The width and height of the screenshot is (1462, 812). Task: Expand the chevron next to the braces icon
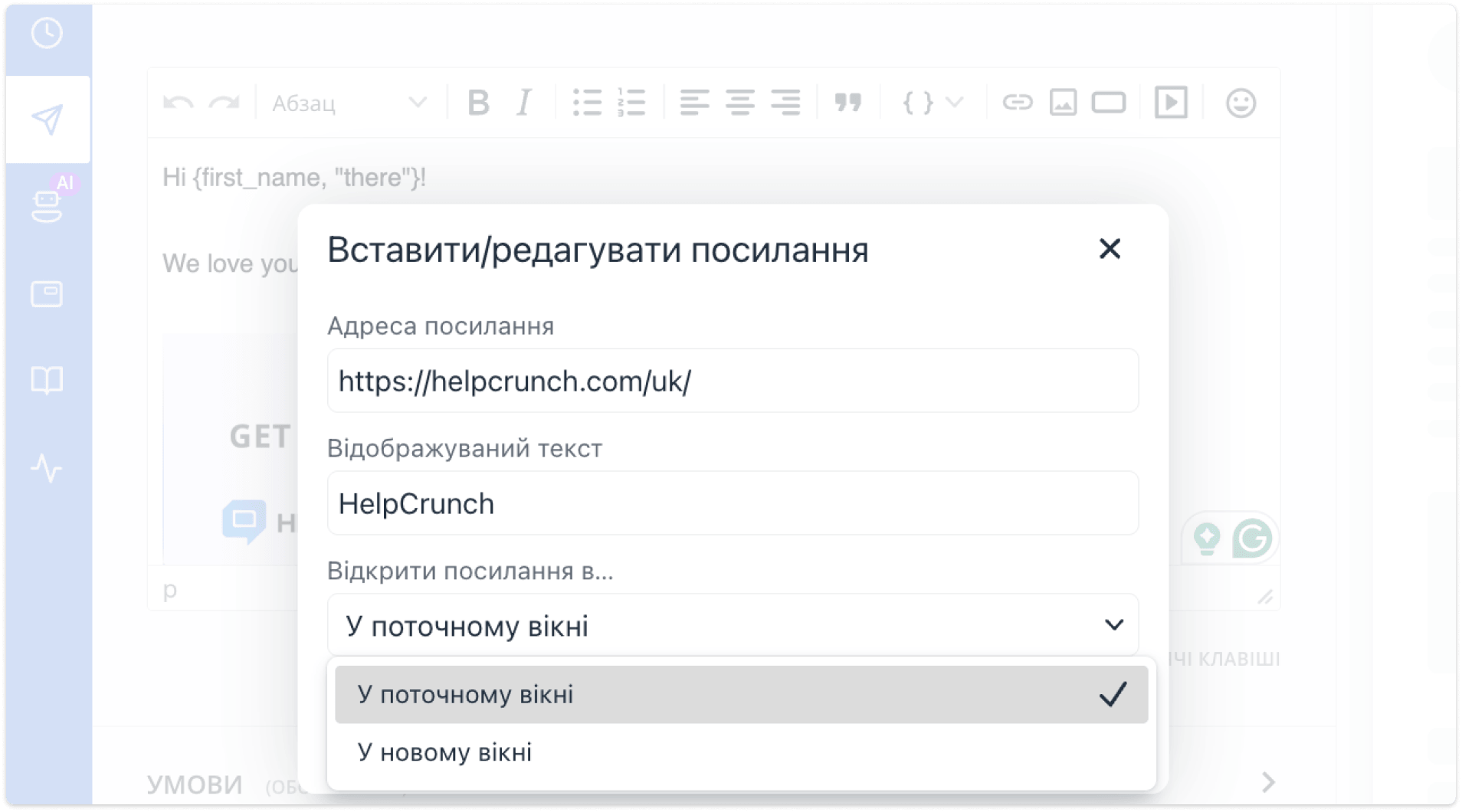pyautogui.click(x=953, y=103)
